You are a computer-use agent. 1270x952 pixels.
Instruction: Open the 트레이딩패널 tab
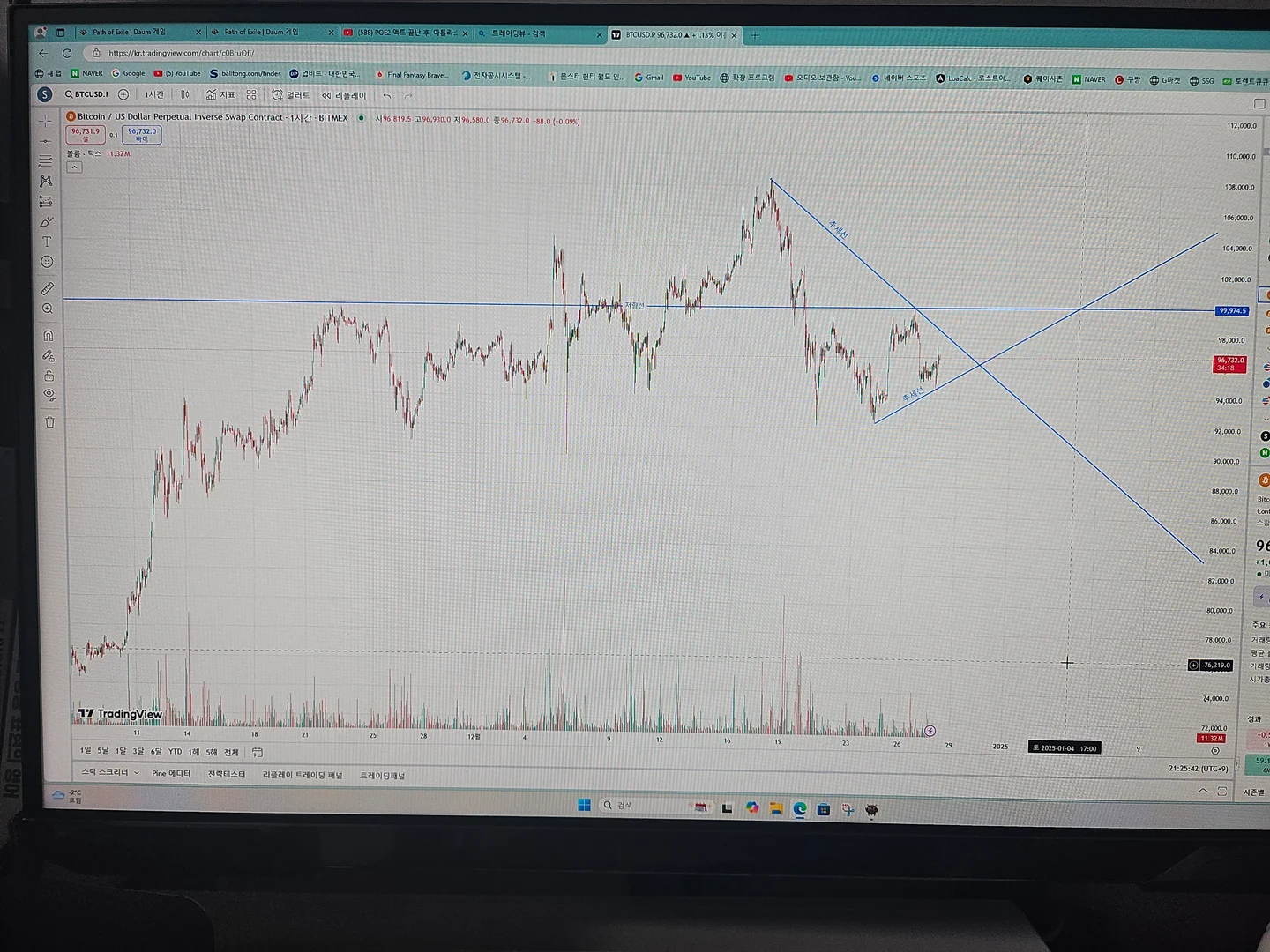coord(382,776)
